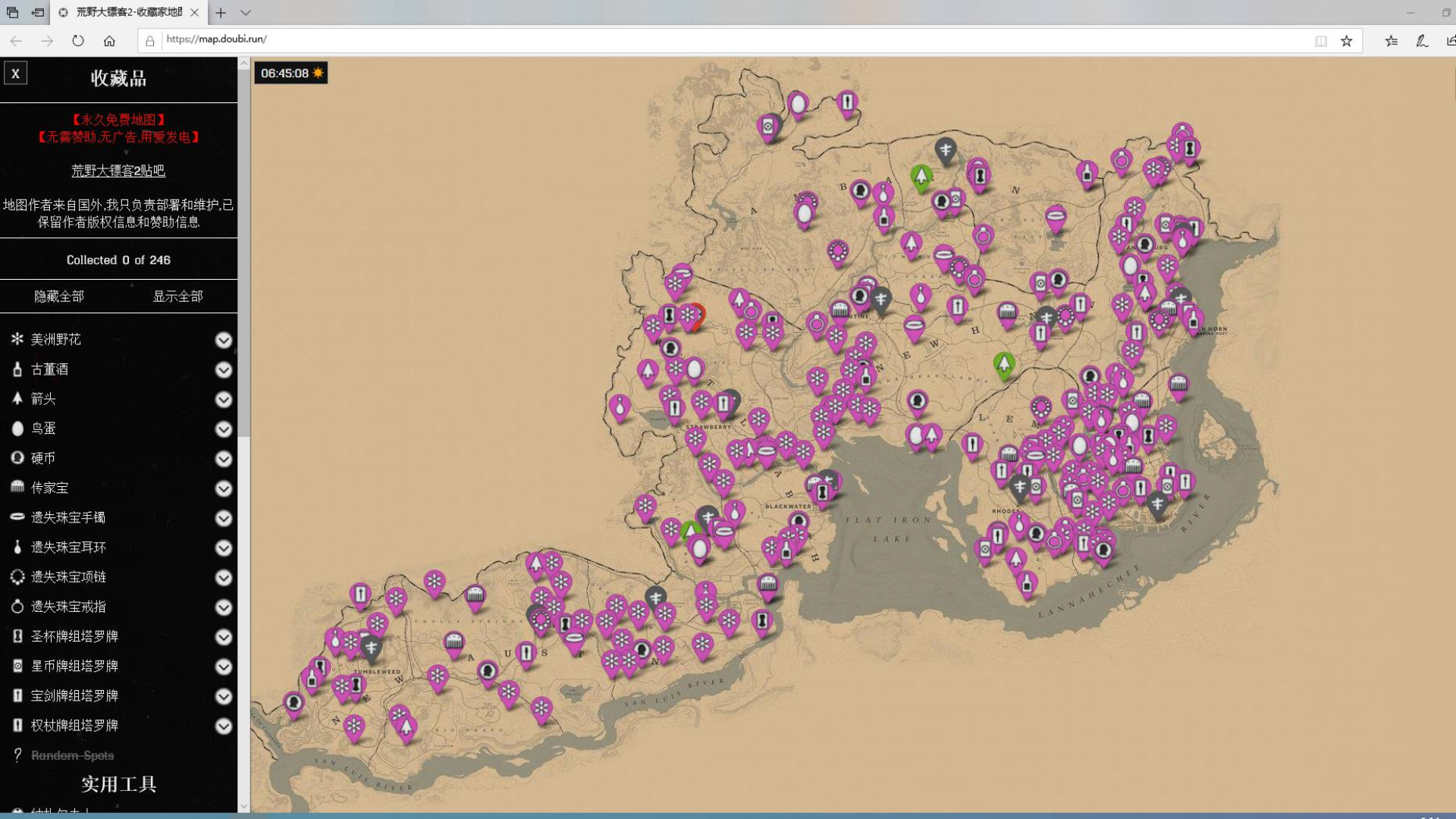The image size is (1456, 819).
Task: Click the heirloom marker south of Blackwater
Action: (767, 585)
